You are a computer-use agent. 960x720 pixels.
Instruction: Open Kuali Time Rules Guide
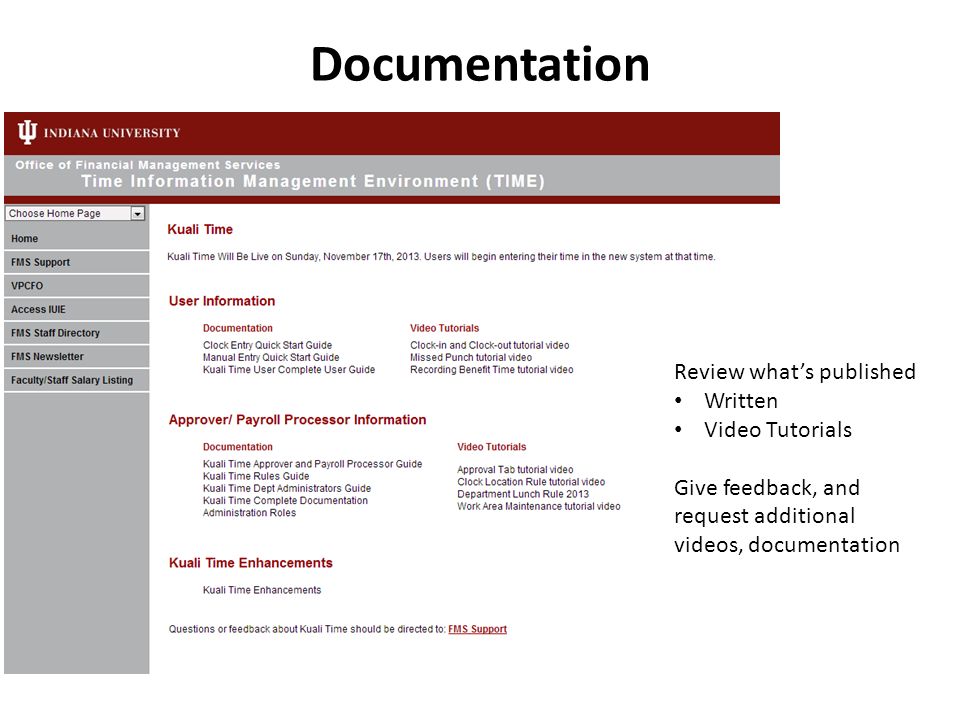(256, 476)
